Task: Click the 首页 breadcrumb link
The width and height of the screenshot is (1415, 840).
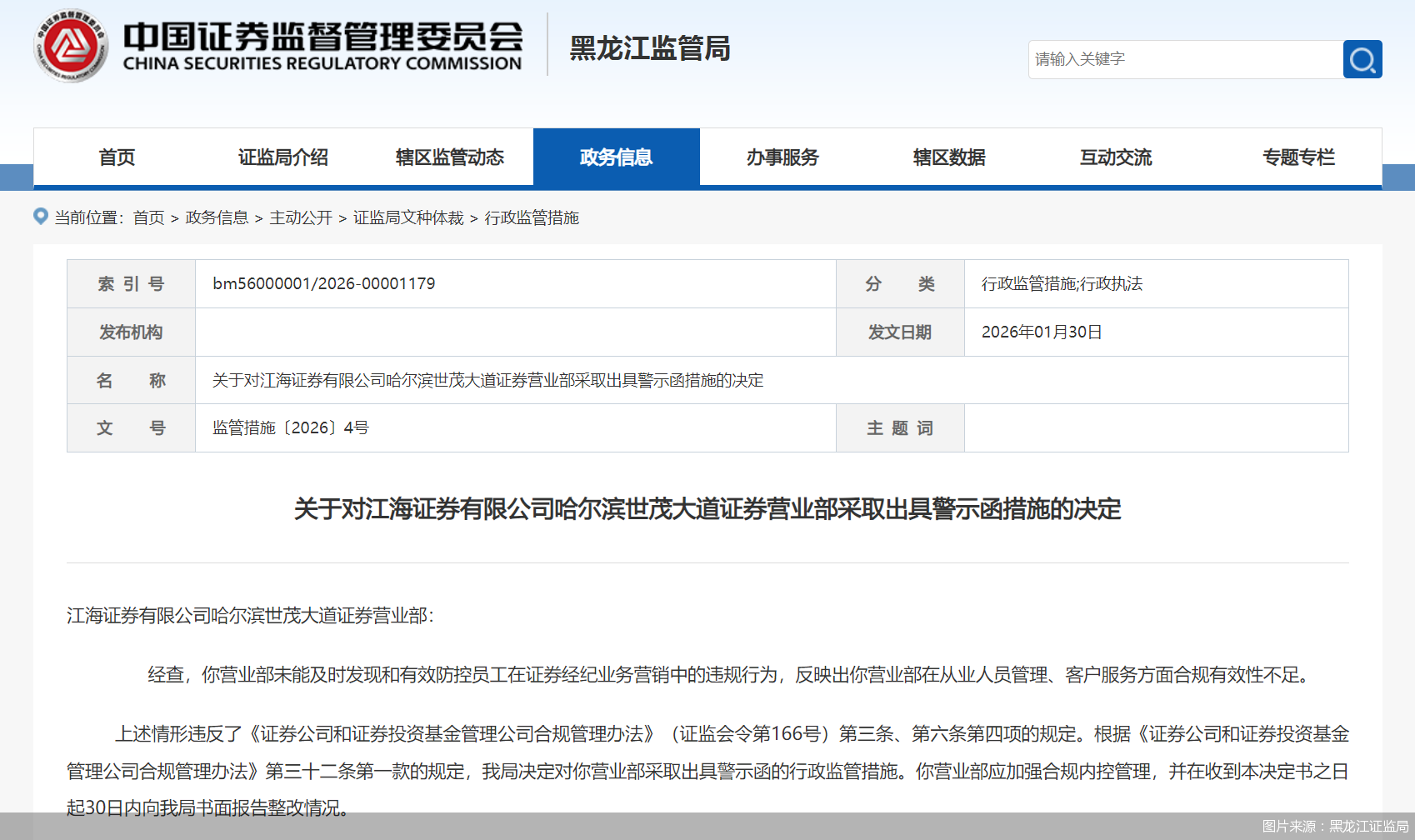Action: click(x=148, y=218)
